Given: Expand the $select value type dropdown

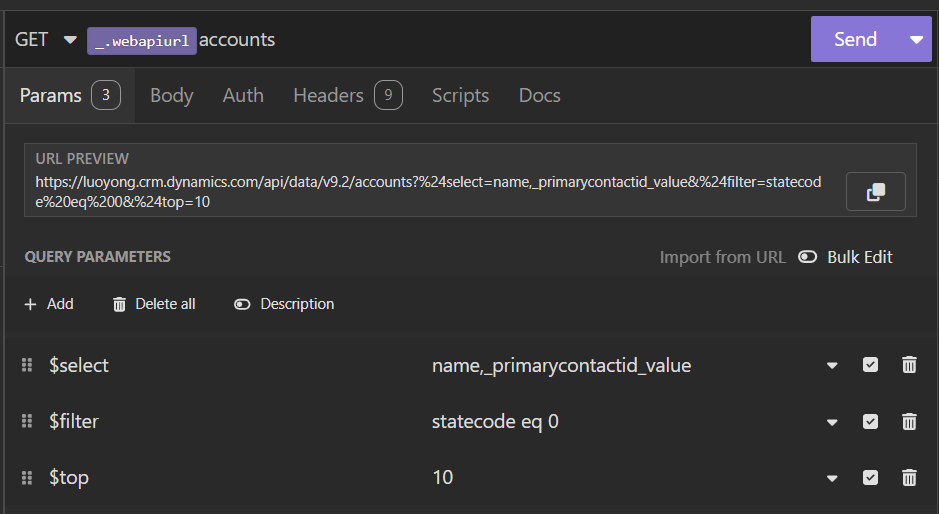Looking at the screenshot, I should 832,365.
